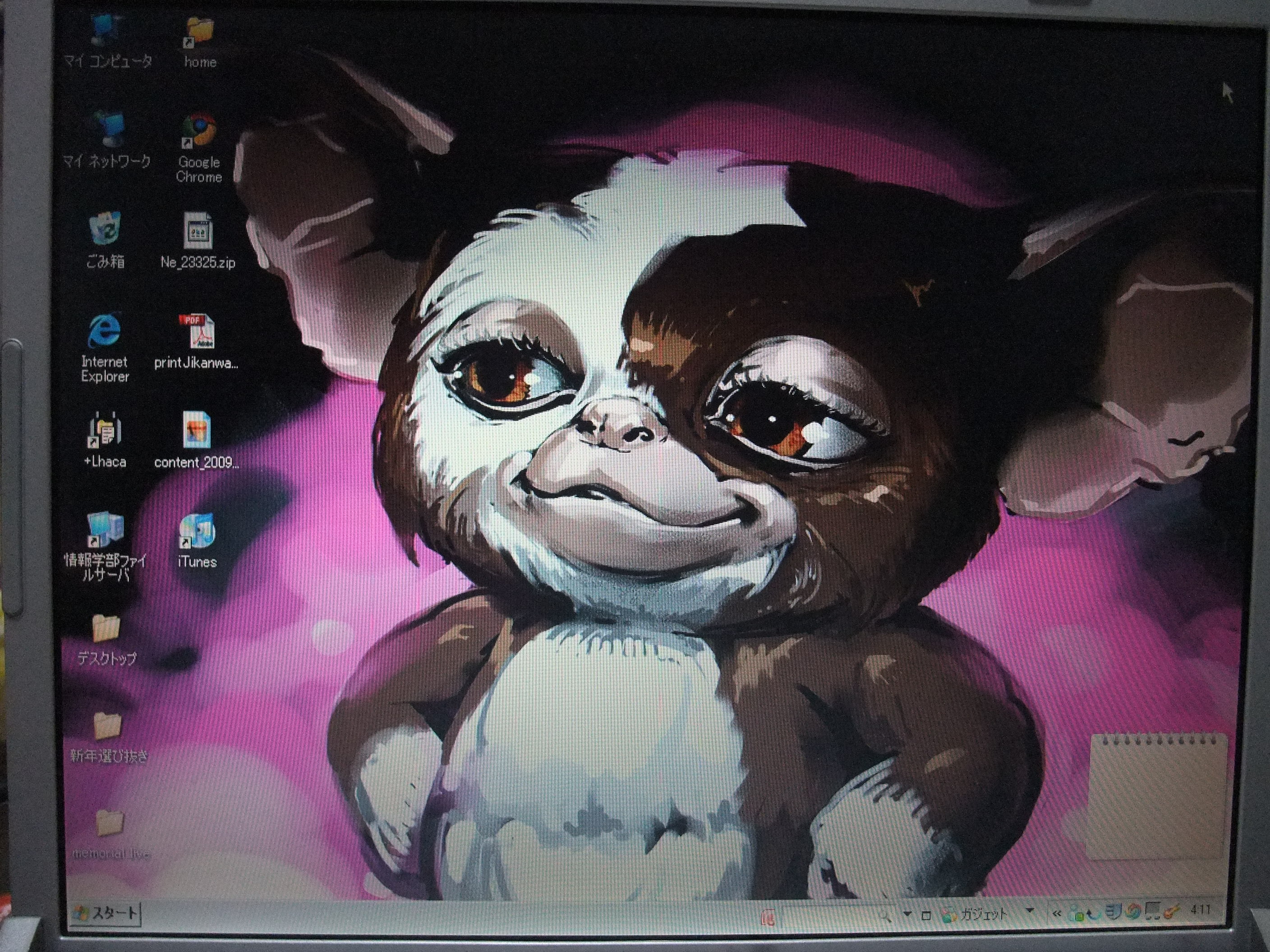The width and height of the screenshot is (1270, 952).
Task: Launch Internet Explorer from the desktop
Action: coord(105,348)
